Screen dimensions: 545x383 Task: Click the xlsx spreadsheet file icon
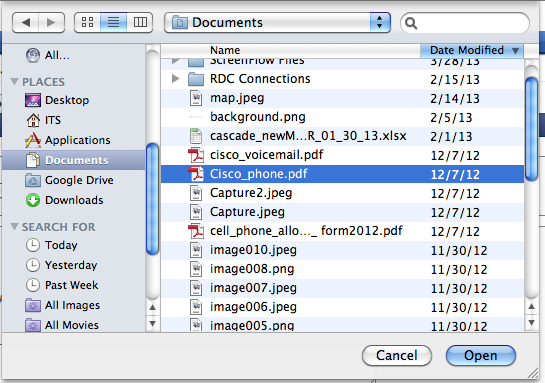tap(196, 136)
